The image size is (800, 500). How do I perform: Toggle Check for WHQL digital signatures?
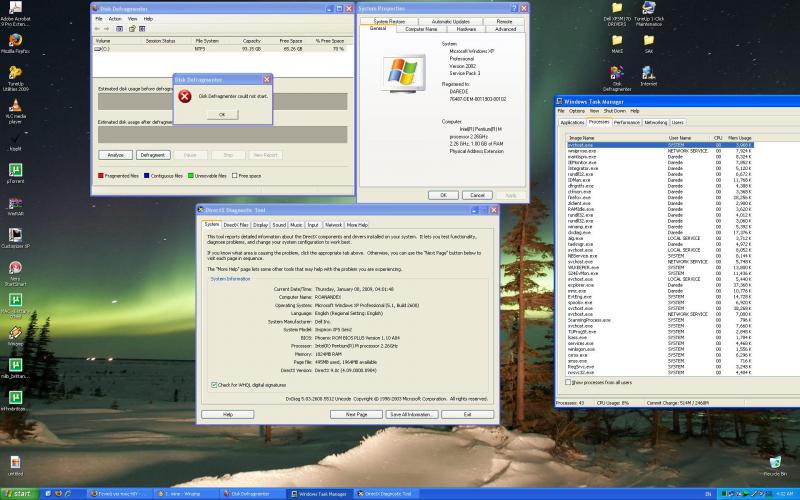[214, 385]
